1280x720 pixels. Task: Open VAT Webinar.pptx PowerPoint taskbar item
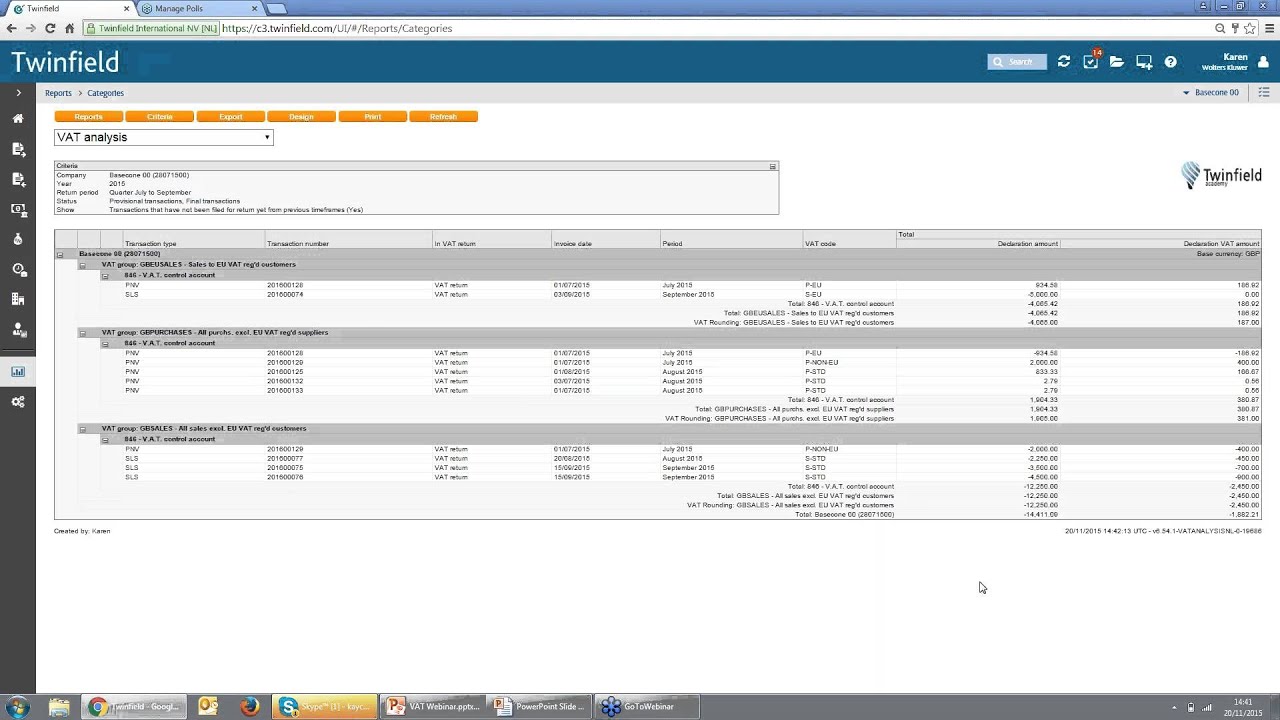pyautogui.click(x=434, y=707)
